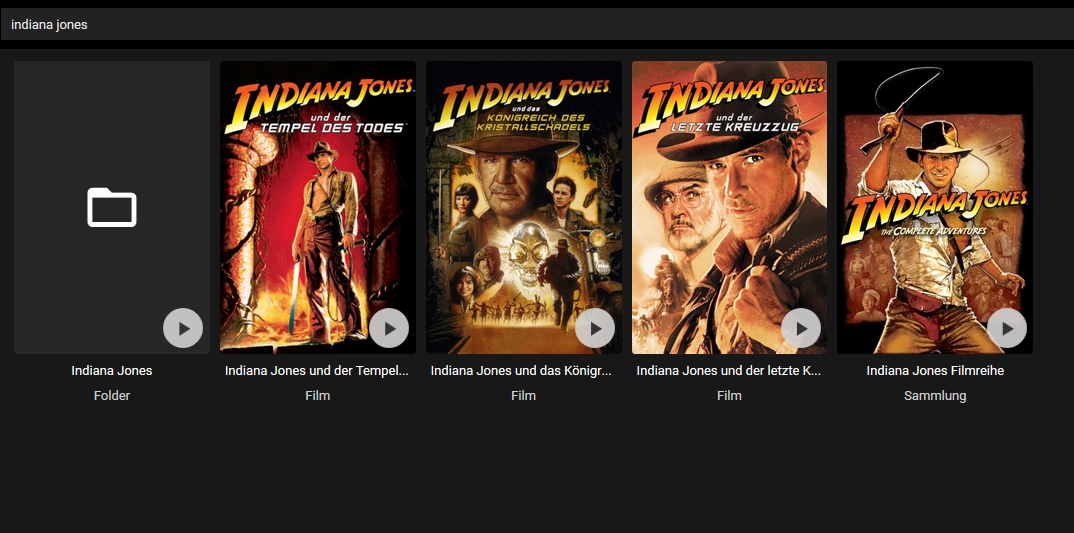
Task: Open 'Indiana Jones Filmreihe' title link
Action: 935,371
